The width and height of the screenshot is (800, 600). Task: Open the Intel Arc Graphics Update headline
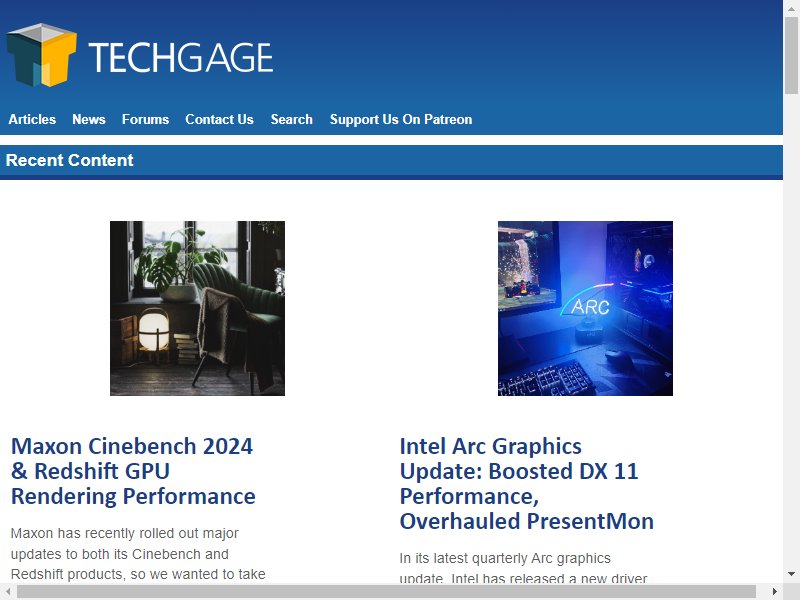point(527,483)
